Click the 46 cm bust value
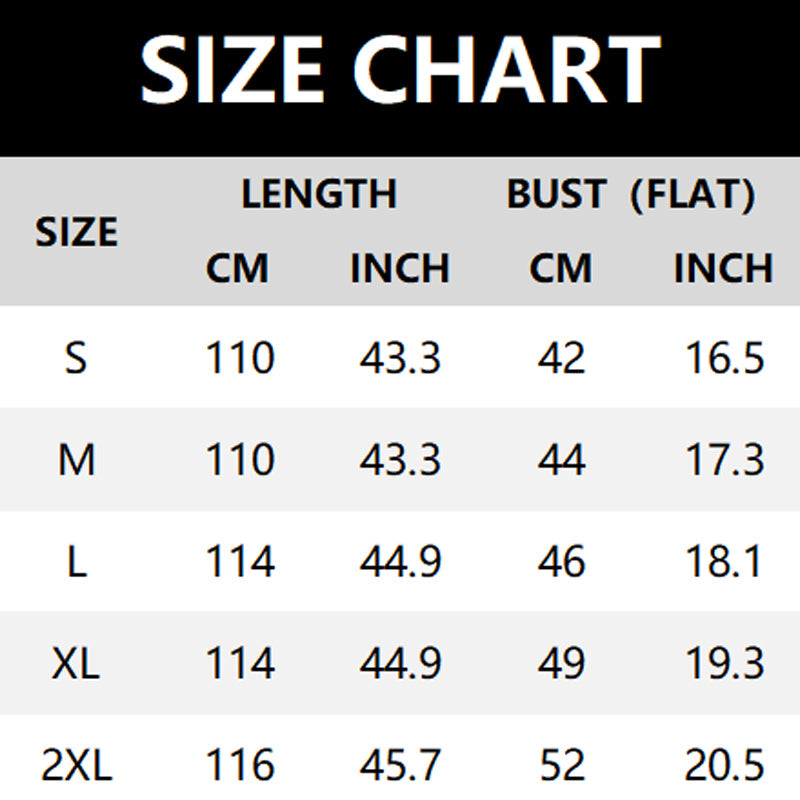Screen dimensions: 800x800 (x=561, y=562)
